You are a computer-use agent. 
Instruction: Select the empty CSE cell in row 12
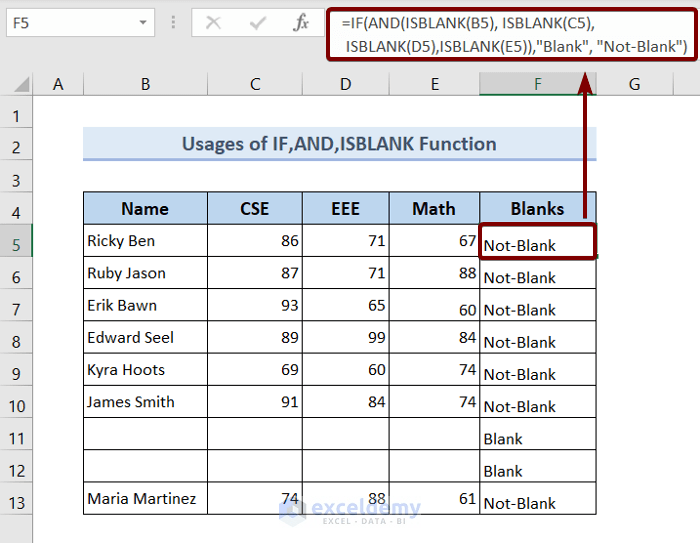pyautogui.click(x=255, y=466)
